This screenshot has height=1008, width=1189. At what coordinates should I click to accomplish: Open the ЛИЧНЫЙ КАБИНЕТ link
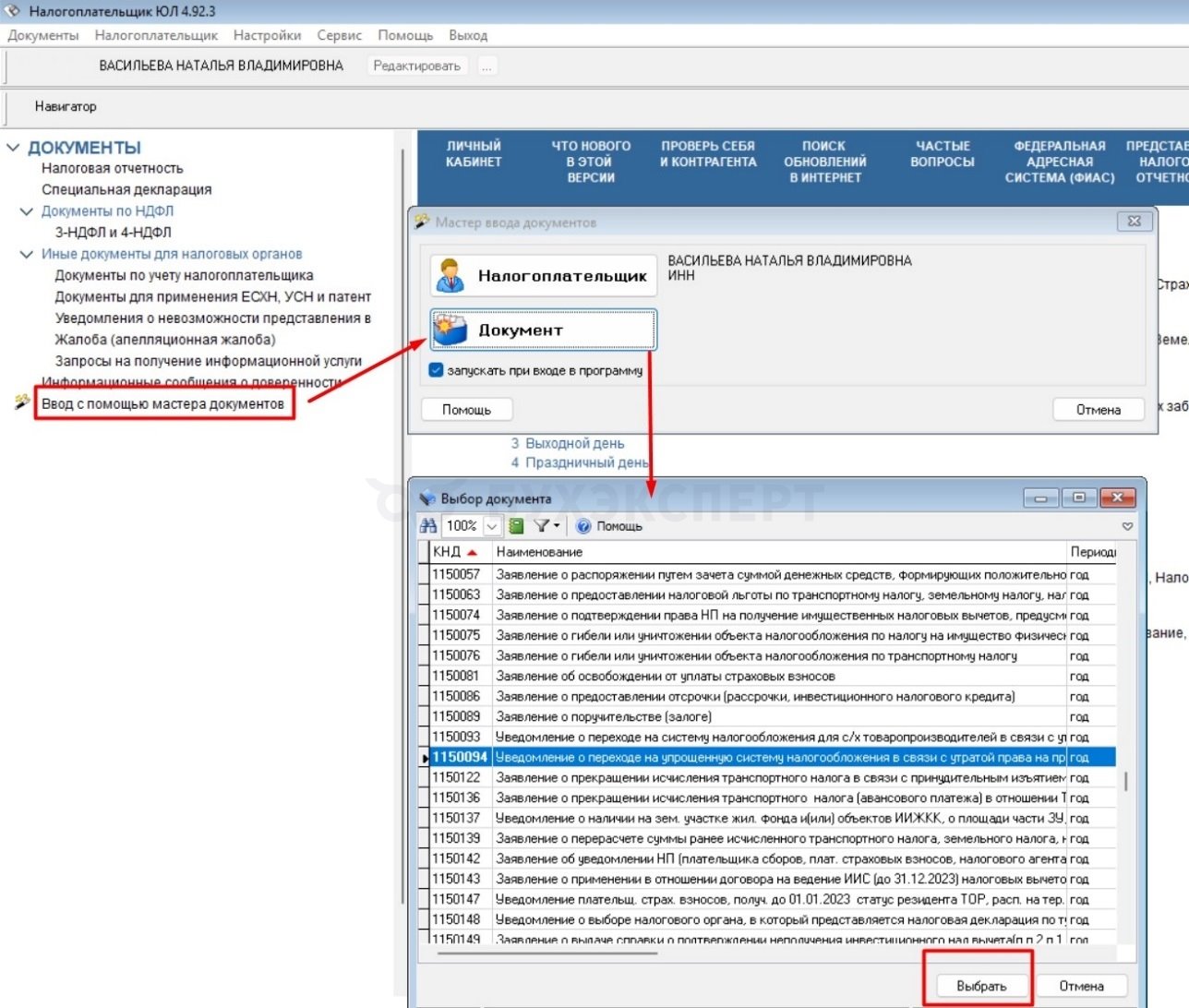(x=474, y=153)
